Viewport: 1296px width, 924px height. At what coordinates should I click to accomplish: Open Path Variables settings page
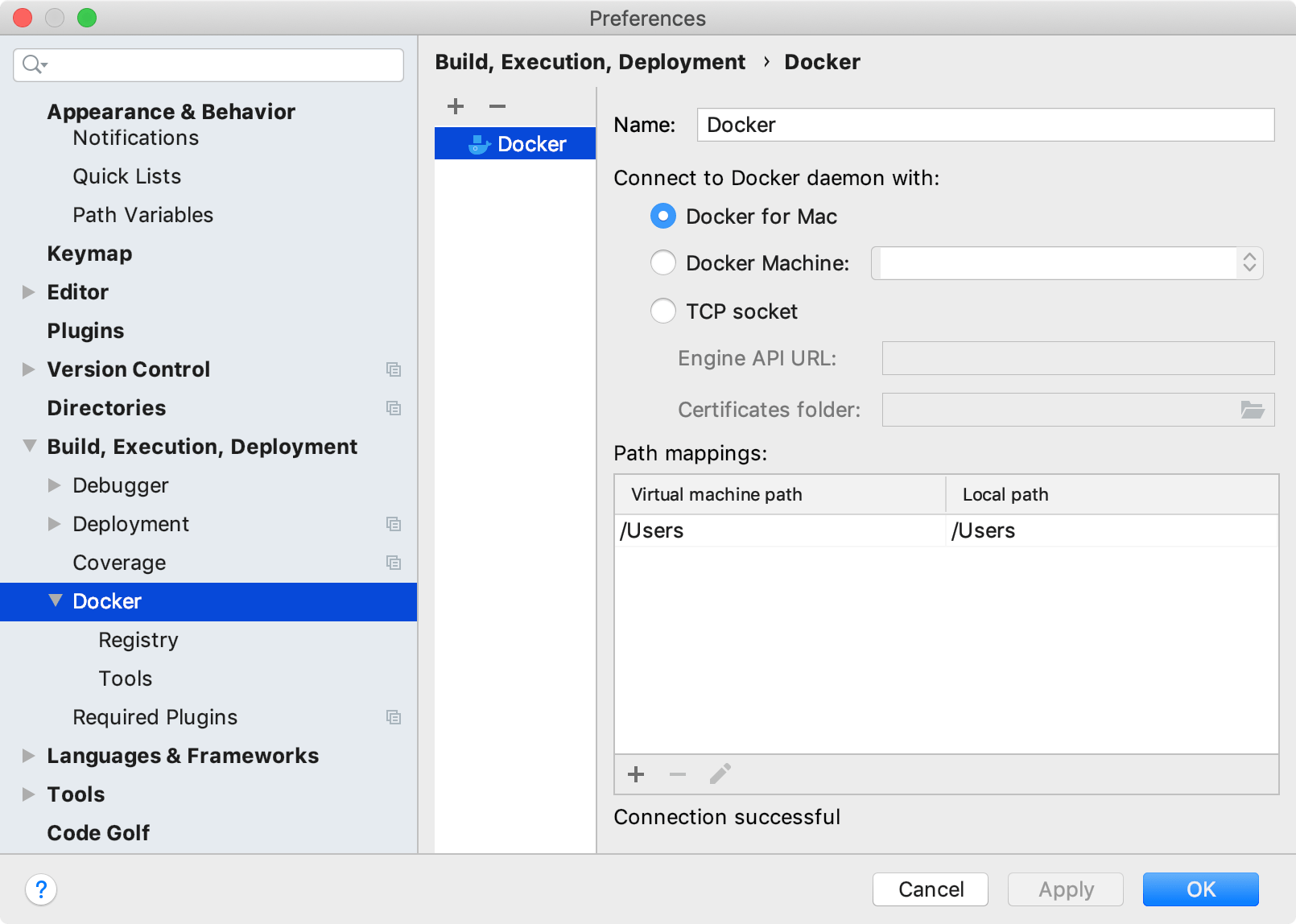click(142, 215)
